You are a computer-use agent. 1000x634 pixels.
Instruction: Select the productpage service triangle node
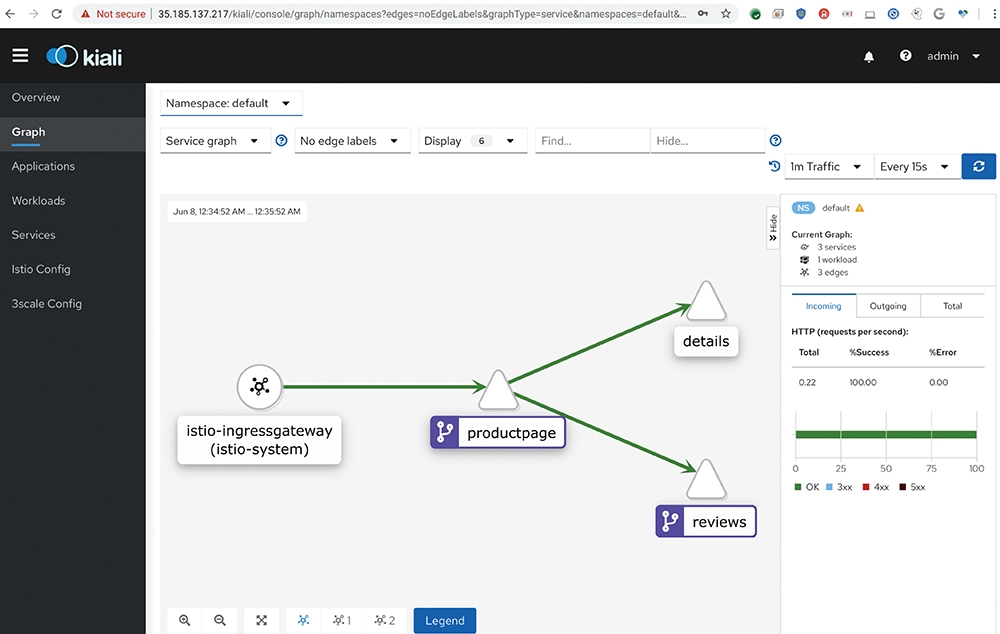(498, 392)
